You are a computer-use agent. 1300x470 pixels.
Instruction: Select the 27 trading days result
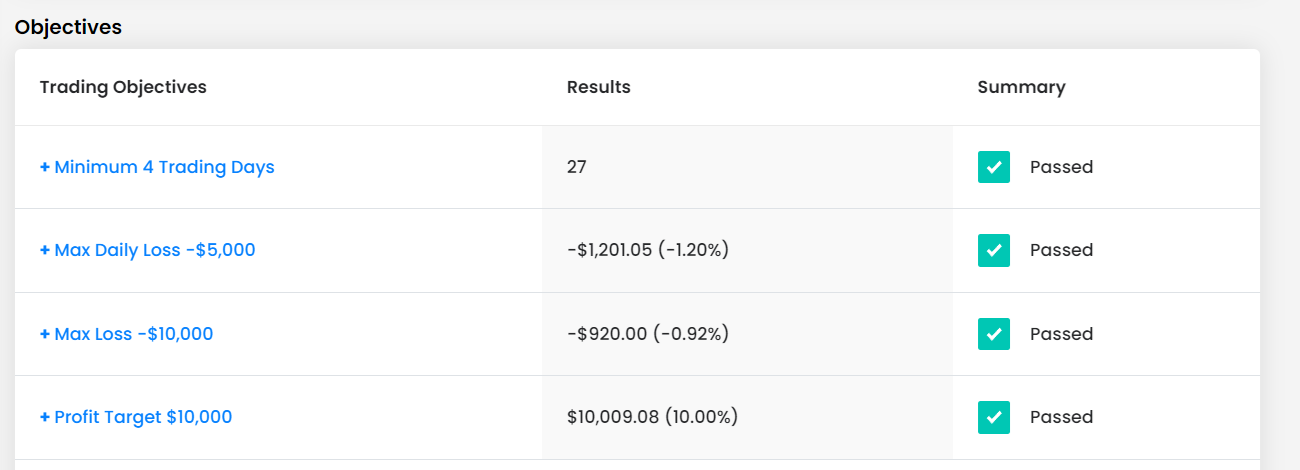click(577, 167)
